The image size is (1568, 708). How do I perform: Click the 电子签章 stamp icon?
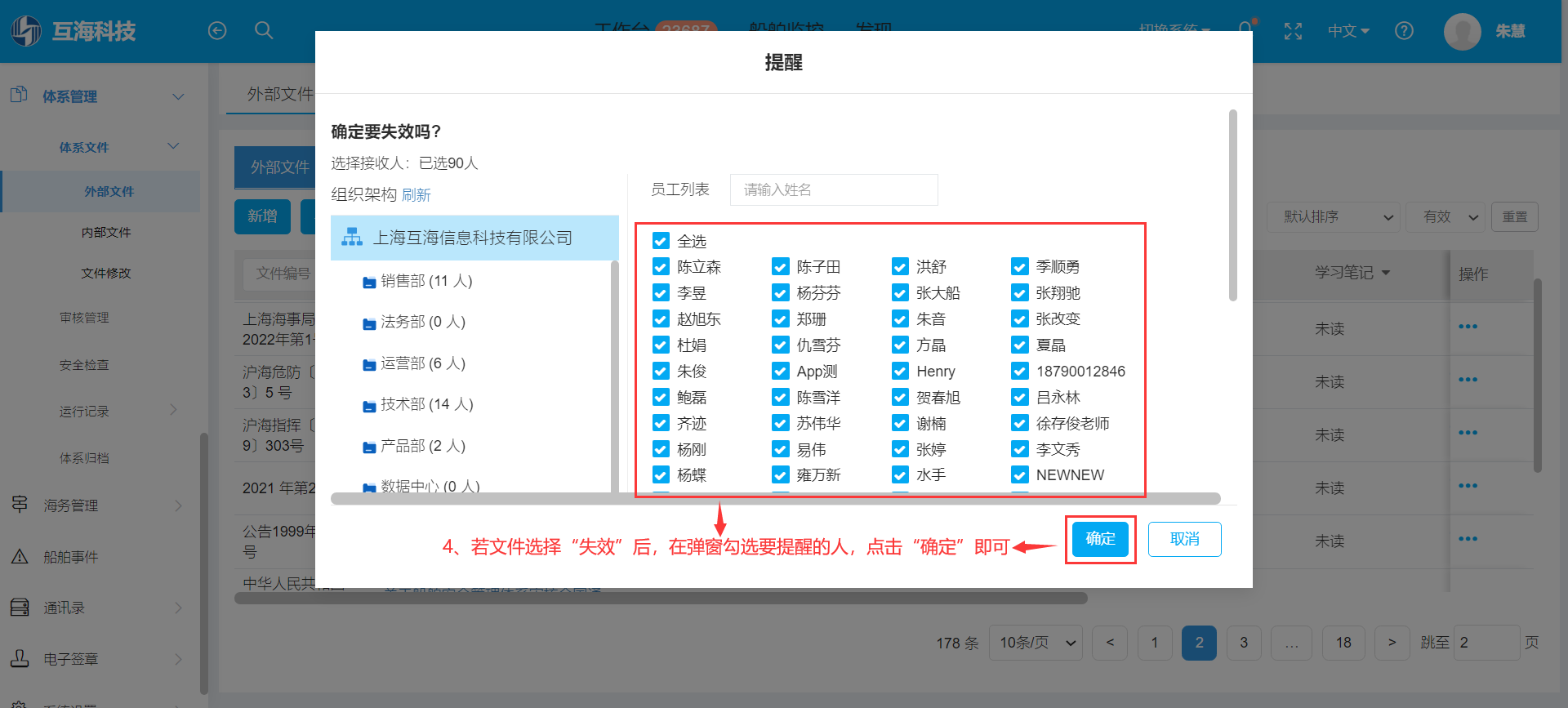pyautogui.click(x=20, y=658)
